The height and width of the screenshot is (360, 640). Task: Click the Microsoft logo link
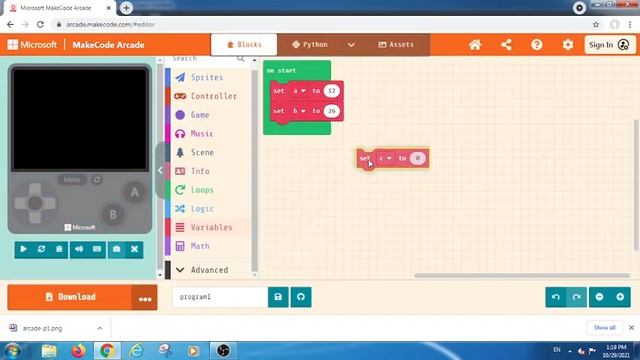click(32, 44)
